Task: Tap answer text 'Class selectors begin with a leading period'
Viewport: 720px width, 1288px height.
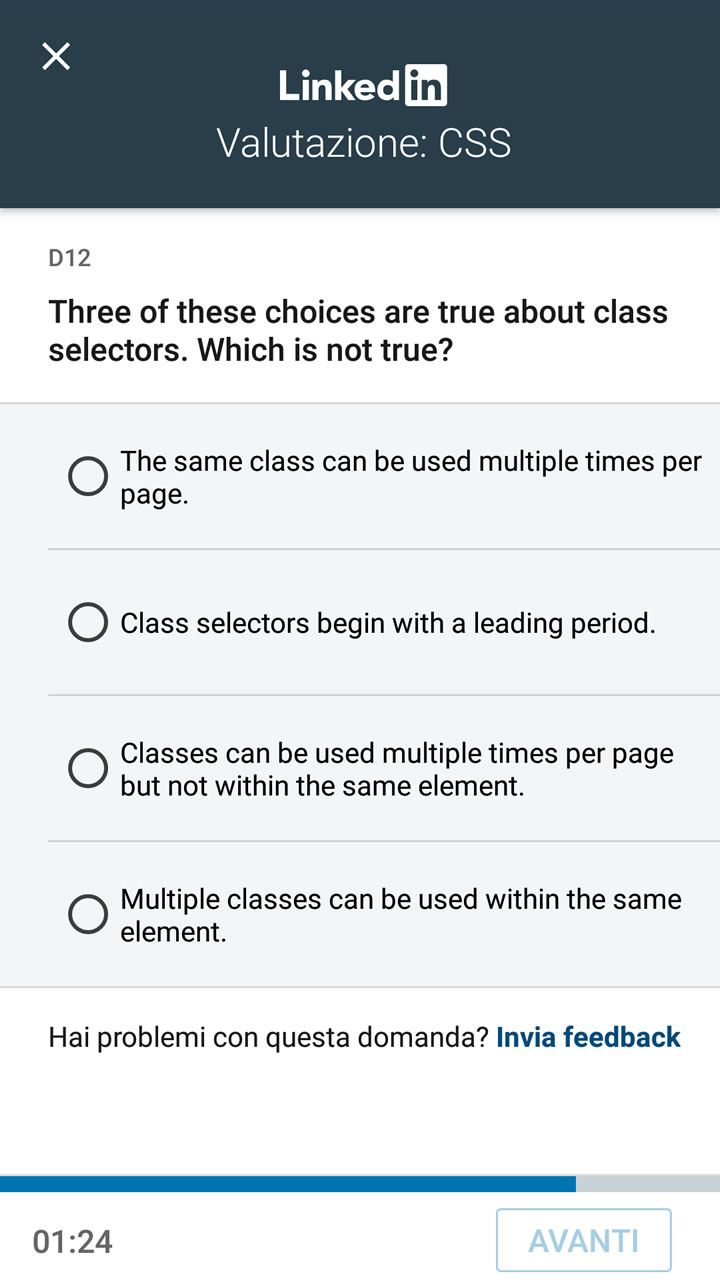Action: 388,623
